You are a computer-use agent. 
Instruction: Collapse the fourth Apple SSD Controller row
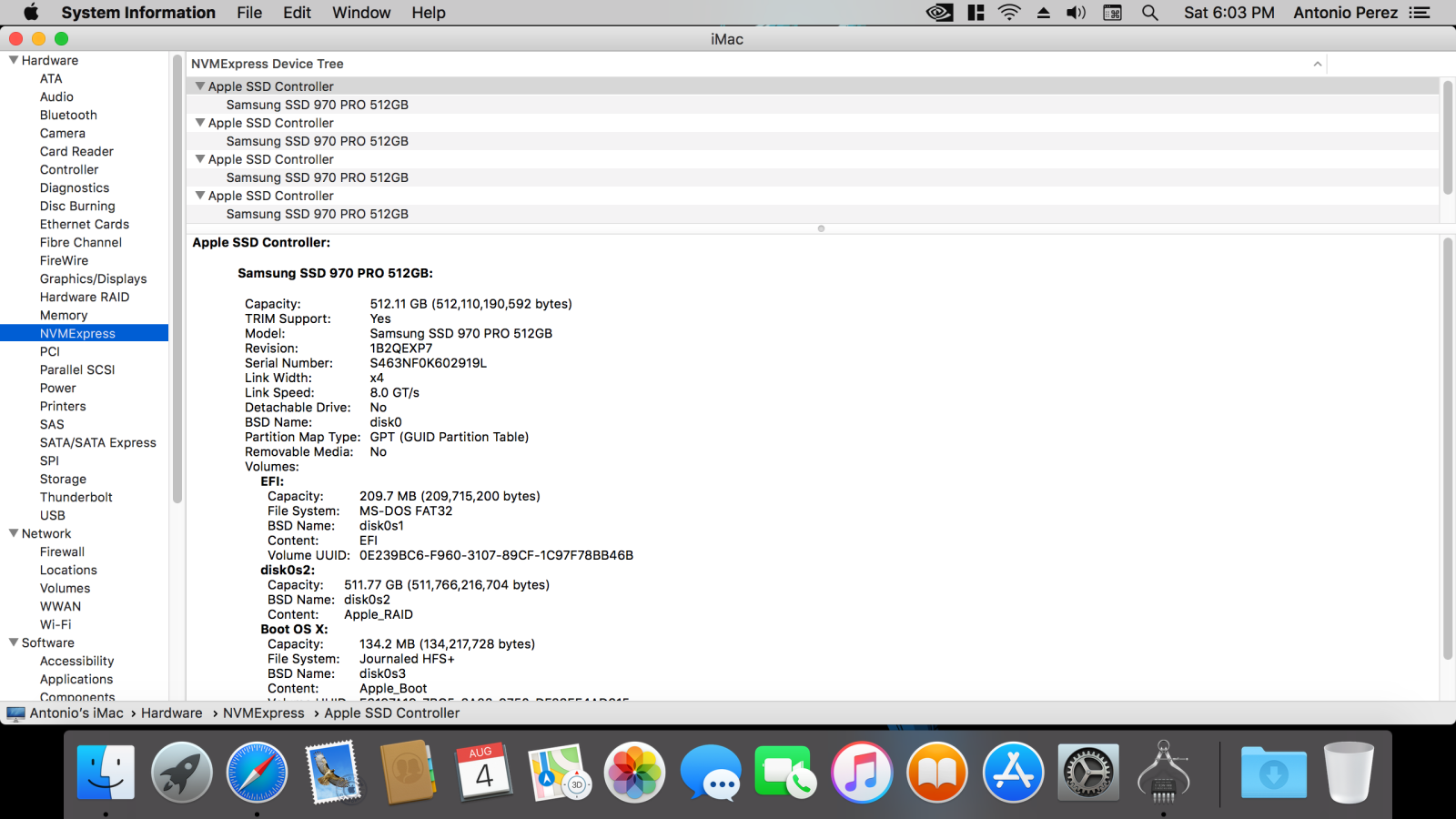coord(200,196)
